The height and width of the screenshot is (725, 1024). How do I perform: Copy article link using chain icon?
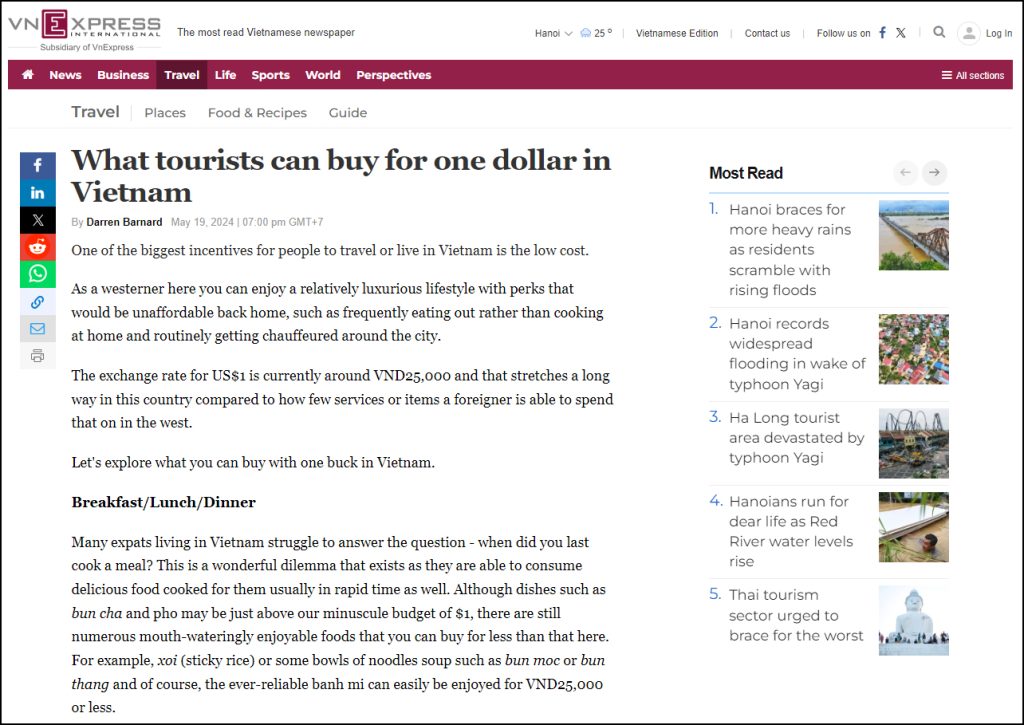[x=38, y=301]
